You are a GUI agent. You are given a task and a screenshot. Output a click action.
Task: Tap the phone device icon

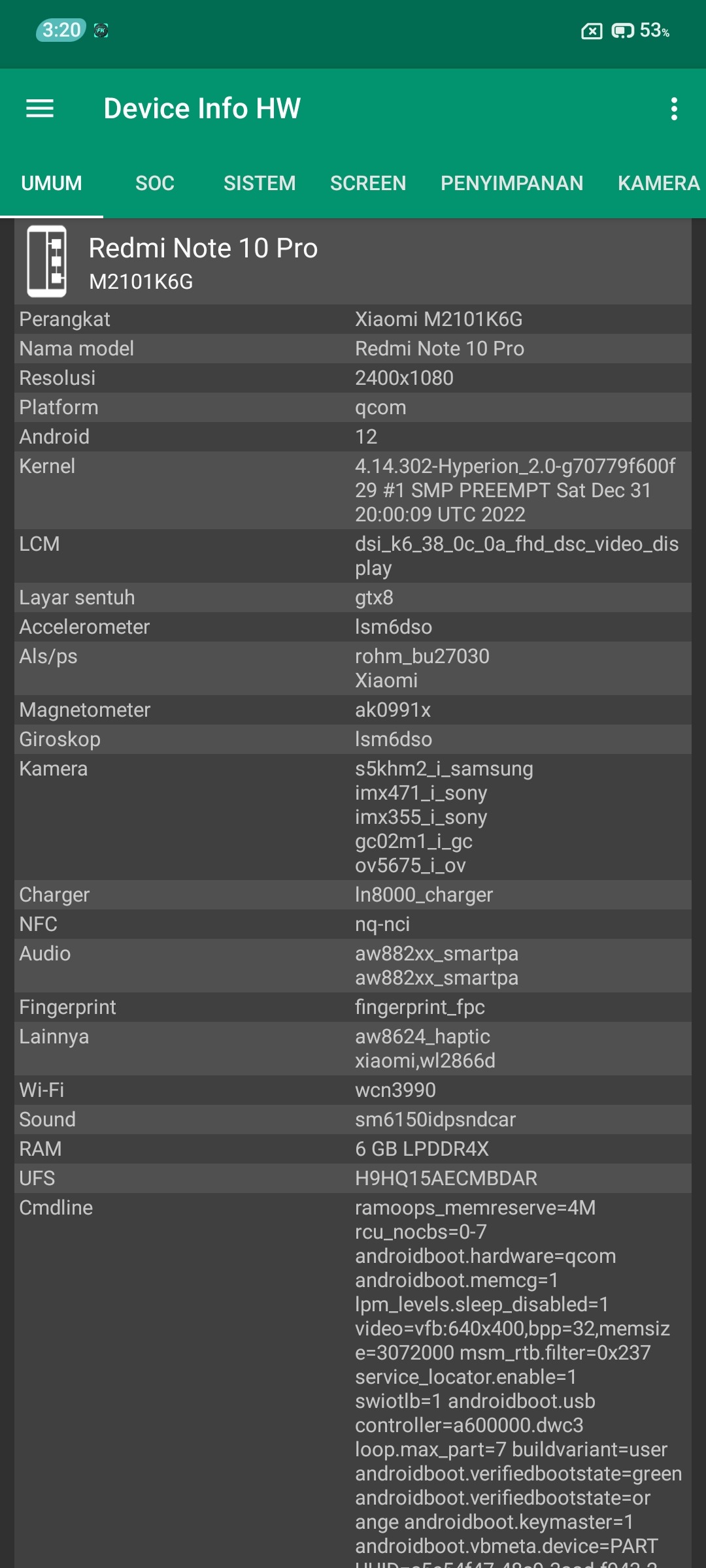tap(46, 261)
